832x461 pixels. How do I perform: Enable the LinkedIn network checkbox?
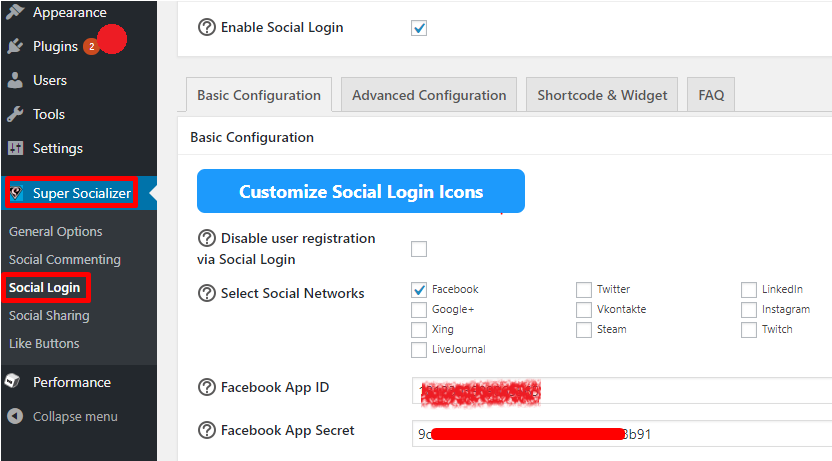[749, 290]
